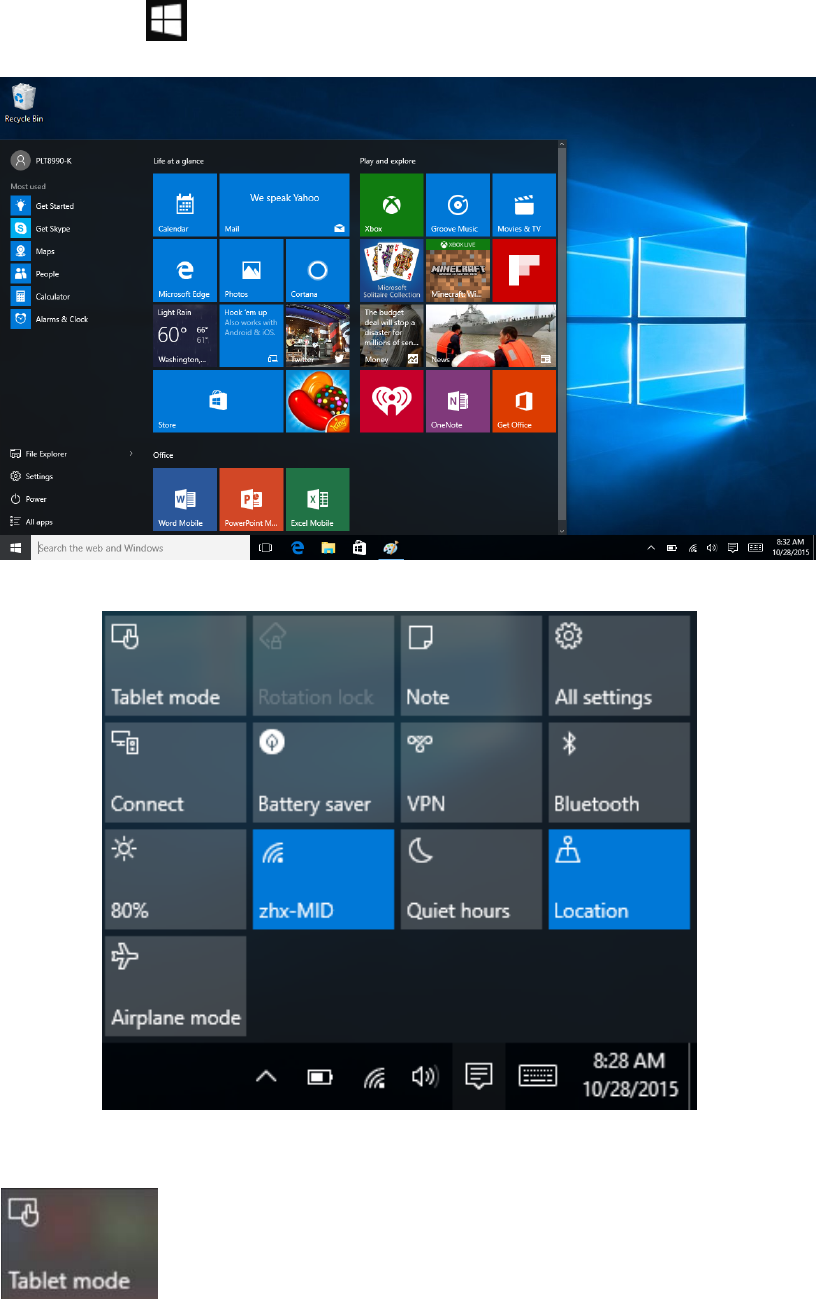Click the 8:28 AM 10/28/2015 clock
This screenshot has width=816, height=1299.
[630, 1075]
